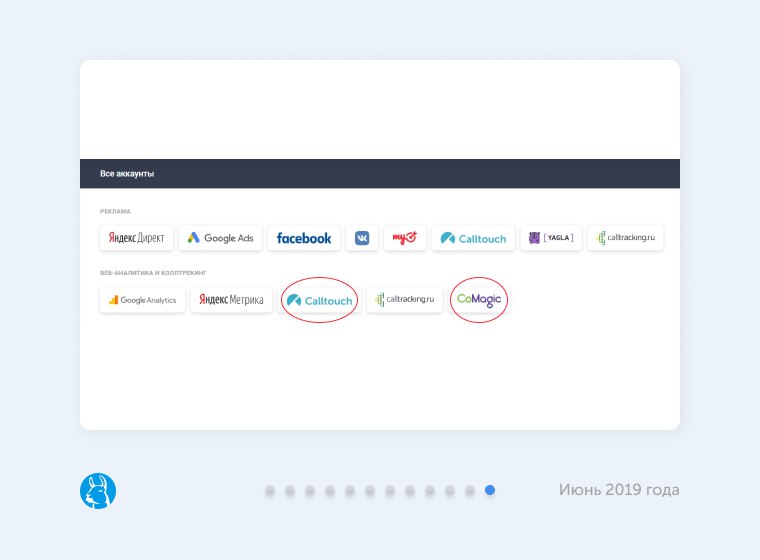The height and width of the screenshot is (560, 760).
Task: Select calltracking.ru in the Реклама row
Action: (x=625, y=238)
